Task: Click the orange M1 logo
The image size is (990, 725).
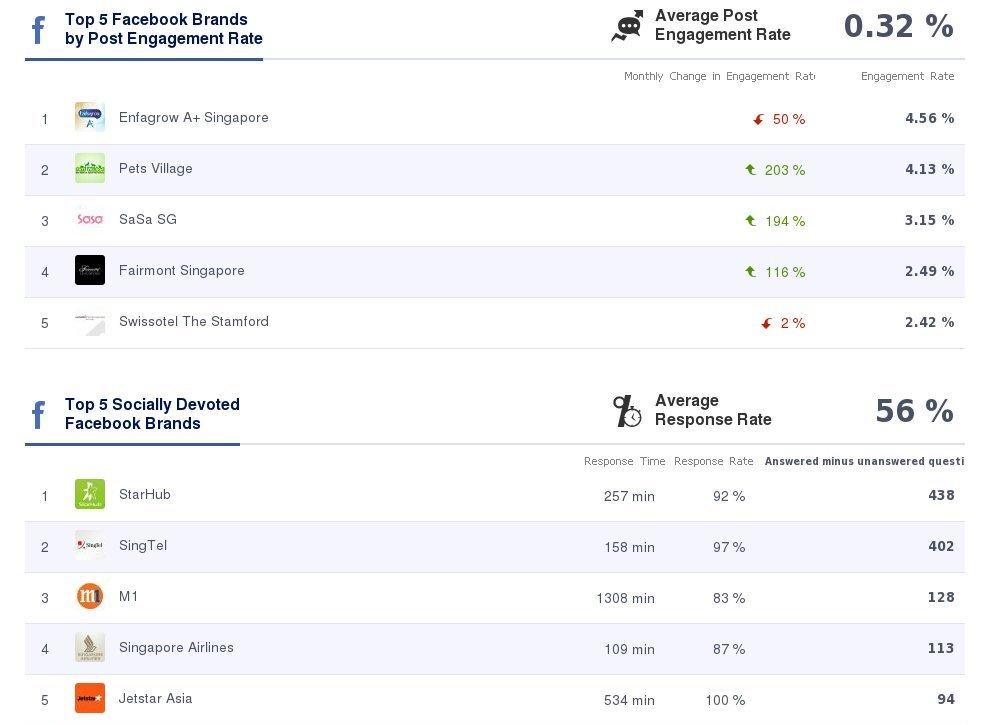Action: [x=90, y=596]
